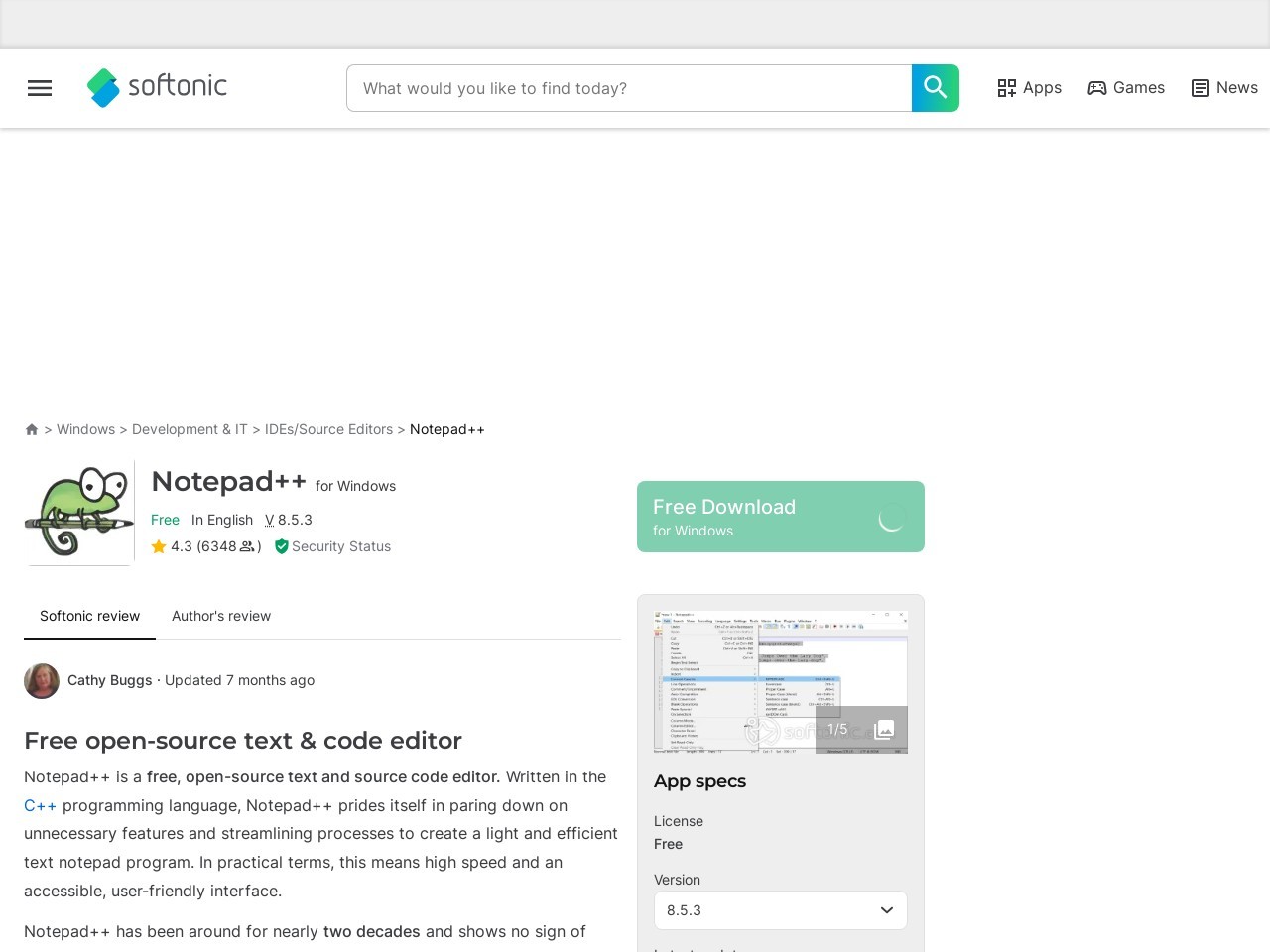Go to home via breadcrumb house icon
1270x952 pixels.
[32, 429]
